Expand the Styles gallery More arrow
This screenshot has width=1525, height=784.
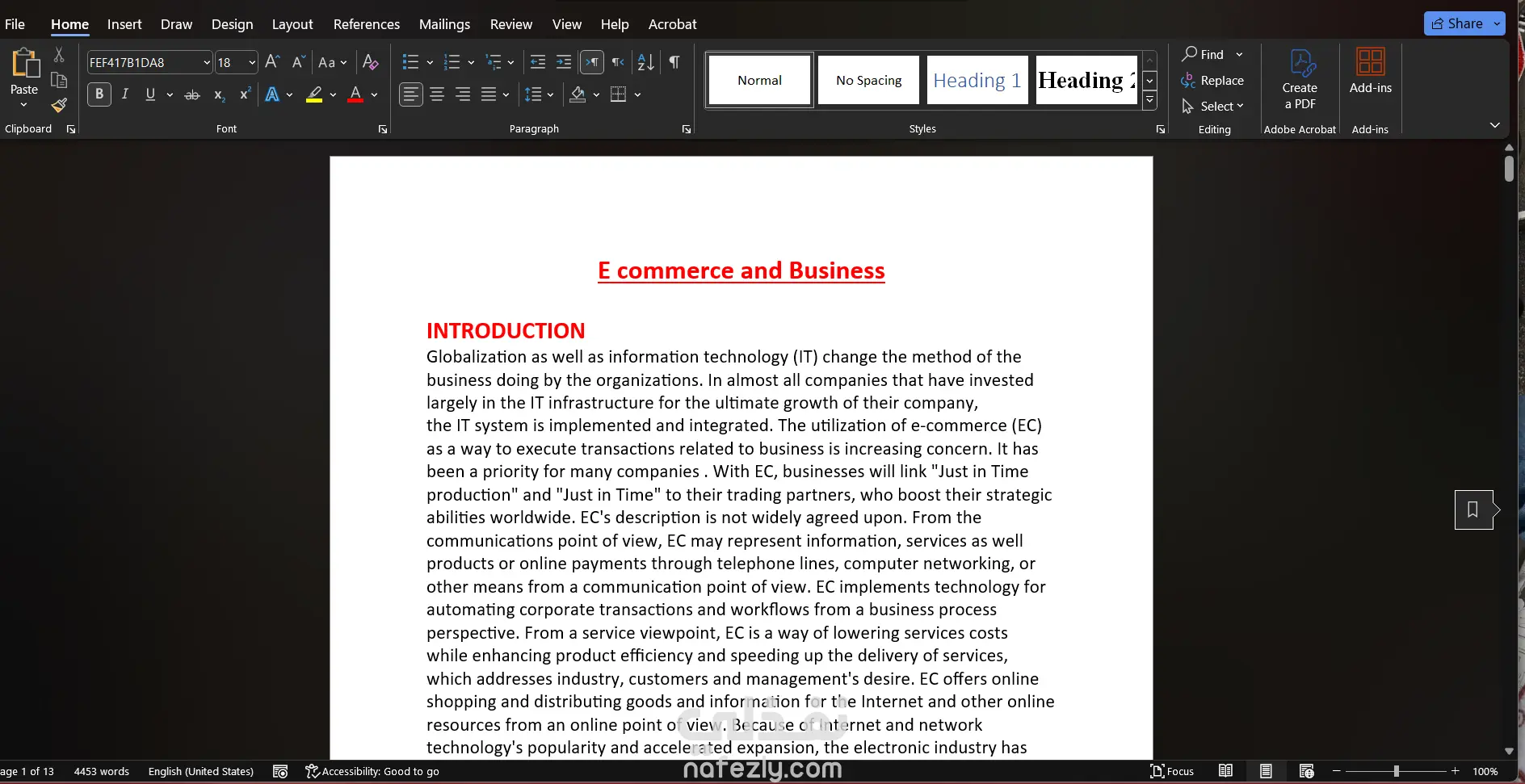pyautogui.click(x=1149, y=100)
